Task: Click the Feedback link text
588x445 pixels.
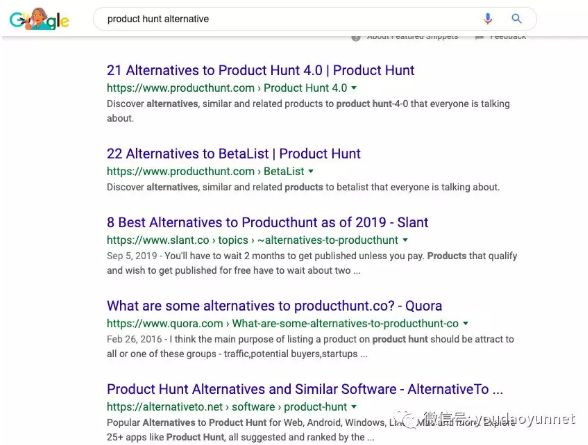Action: [x=508, y=37]
